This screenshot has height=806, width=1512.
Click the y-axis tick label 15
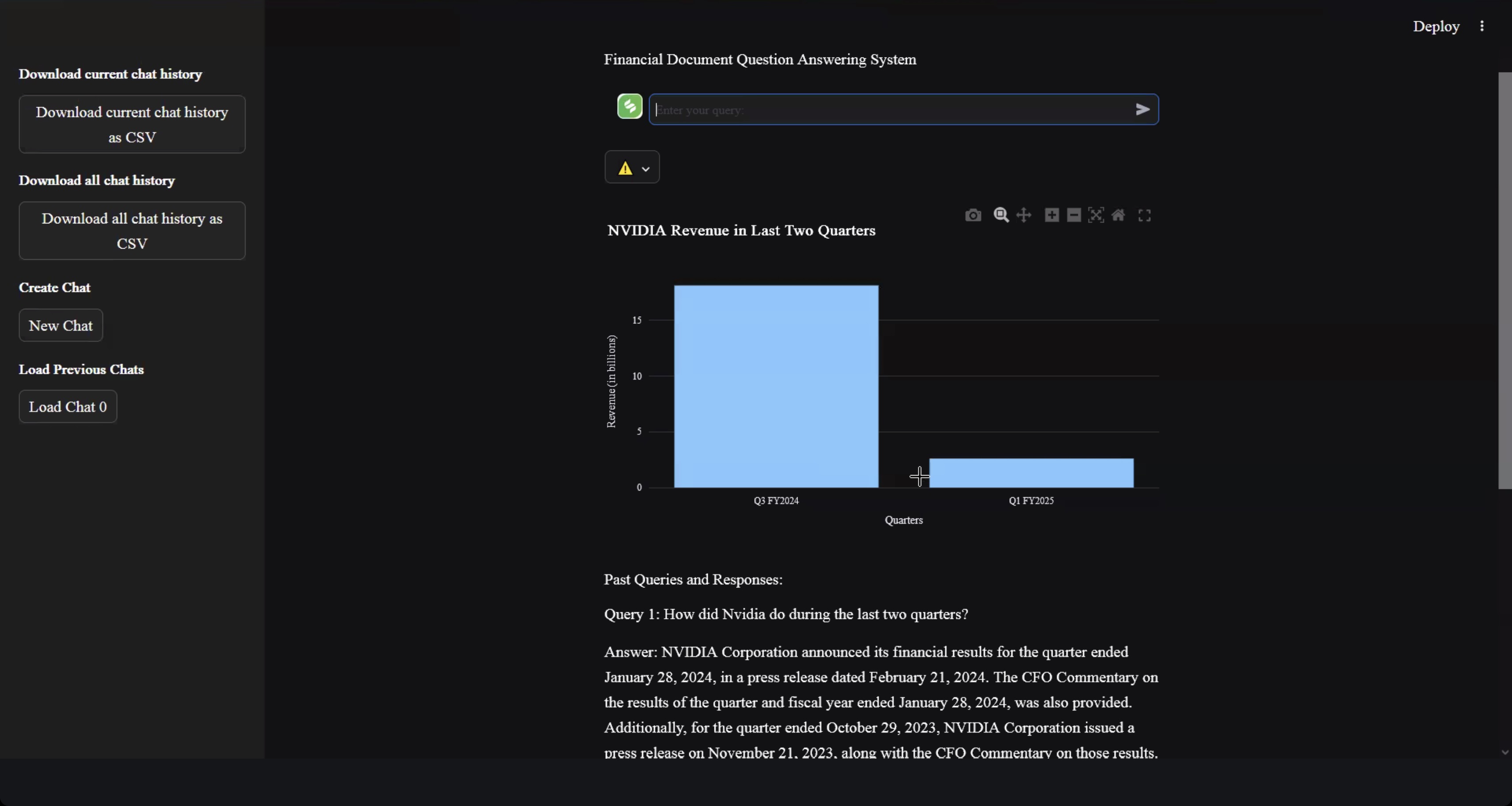[x=637, y=320]
